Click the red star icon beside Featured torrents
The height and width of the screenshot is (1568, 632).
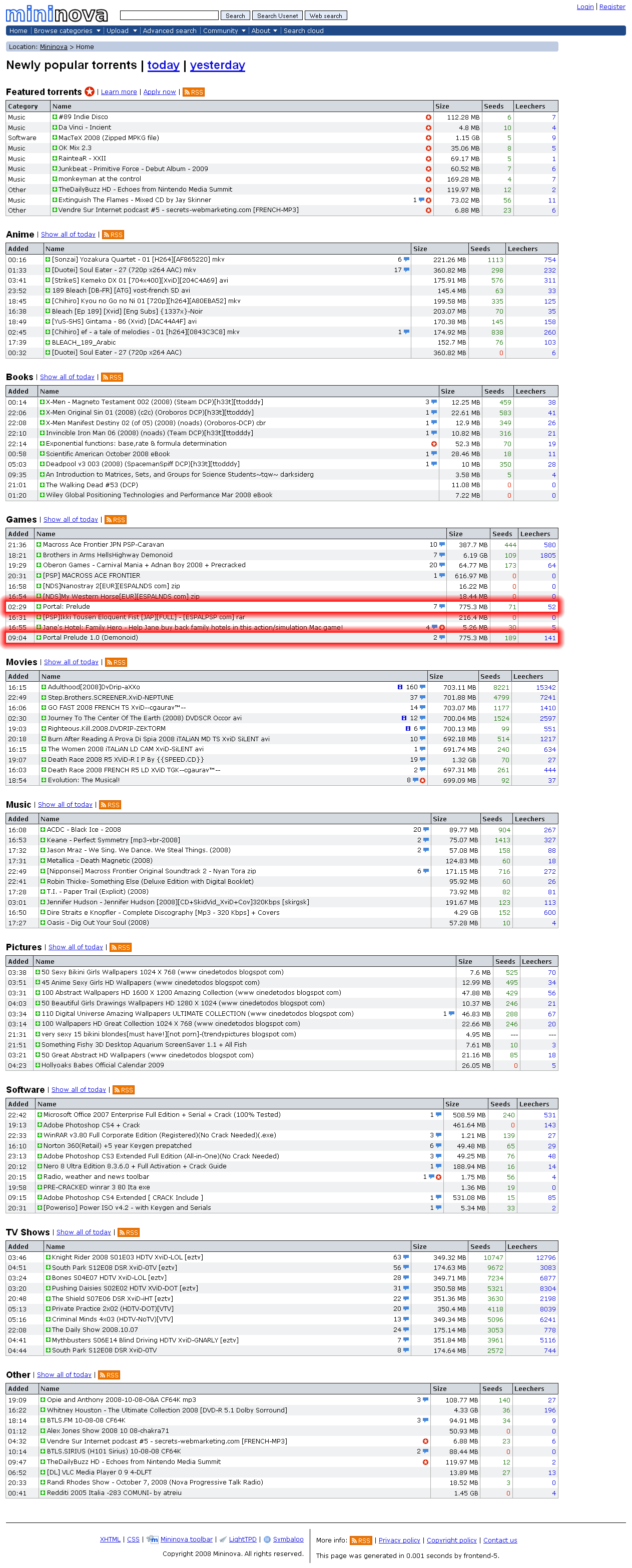[x=90, y=92]
